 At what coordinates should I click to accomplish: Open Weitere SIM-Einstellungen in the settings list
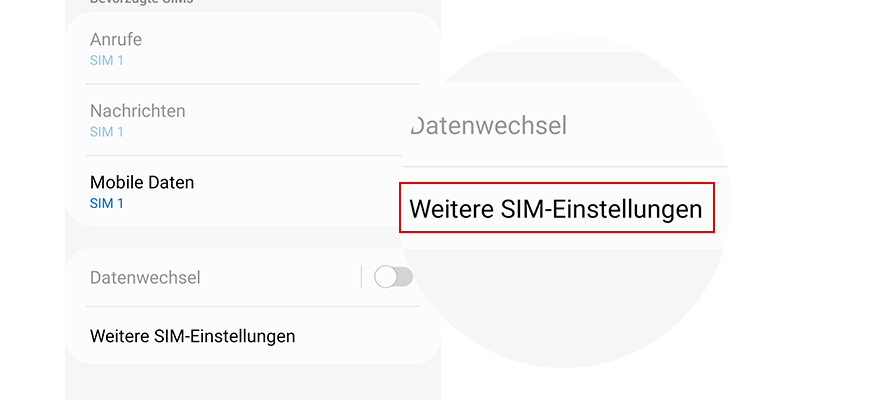(x=192, y=336)
